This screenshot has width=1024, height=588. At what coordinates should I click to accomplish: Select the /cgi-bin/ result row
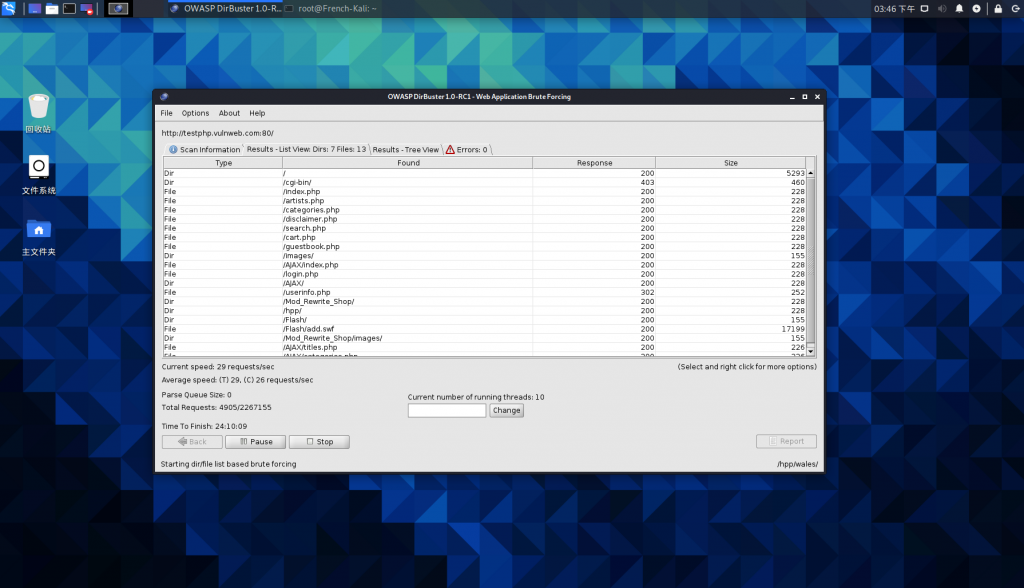485,182
